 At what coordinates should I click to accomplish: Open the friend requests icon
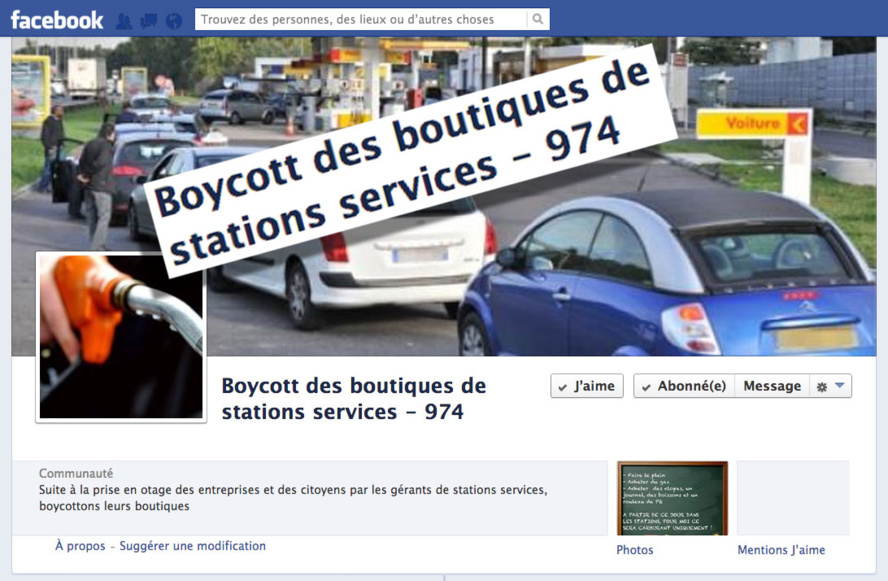pyautogui.click(x=124, y=22)
